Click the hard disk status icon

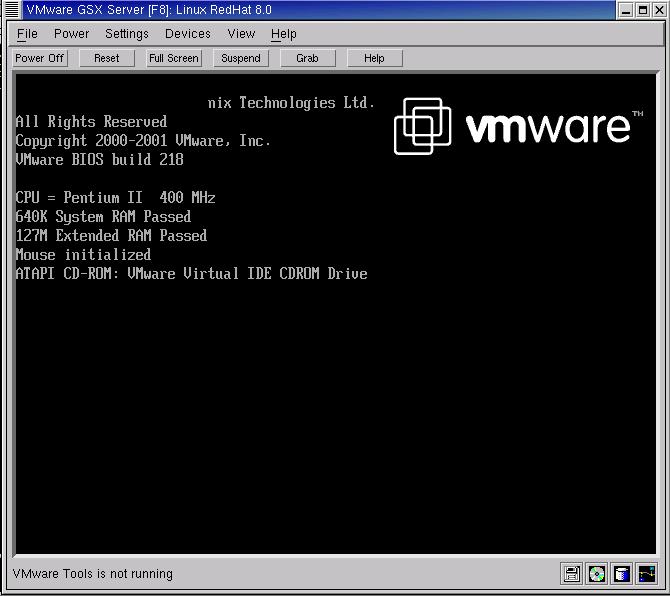[x=622, y=574]
